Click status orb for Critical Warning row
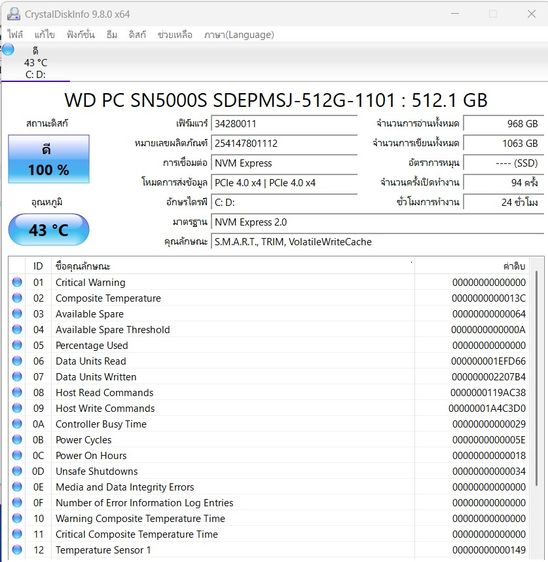Screen dimensions: 548x562 (x=17, y=282)
